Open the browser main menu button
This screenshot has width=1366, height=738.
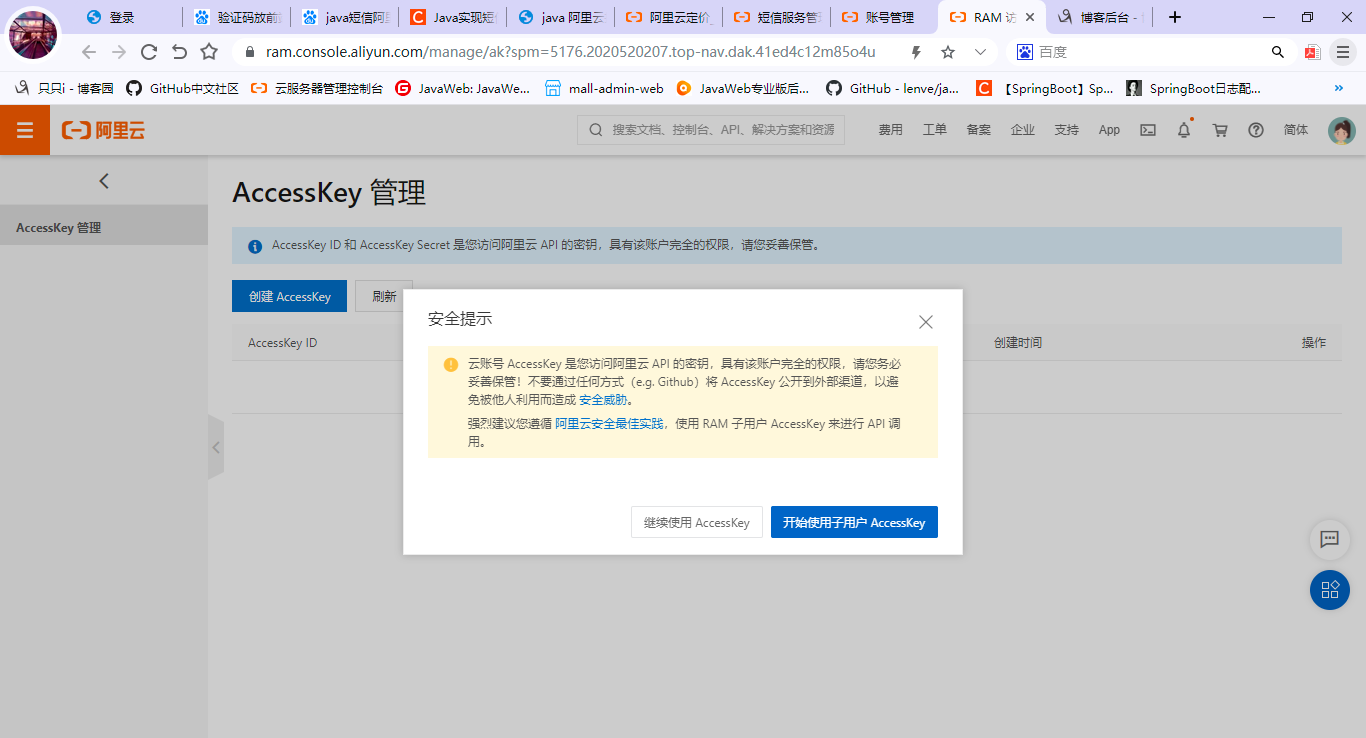click(x=1343, y=52)
